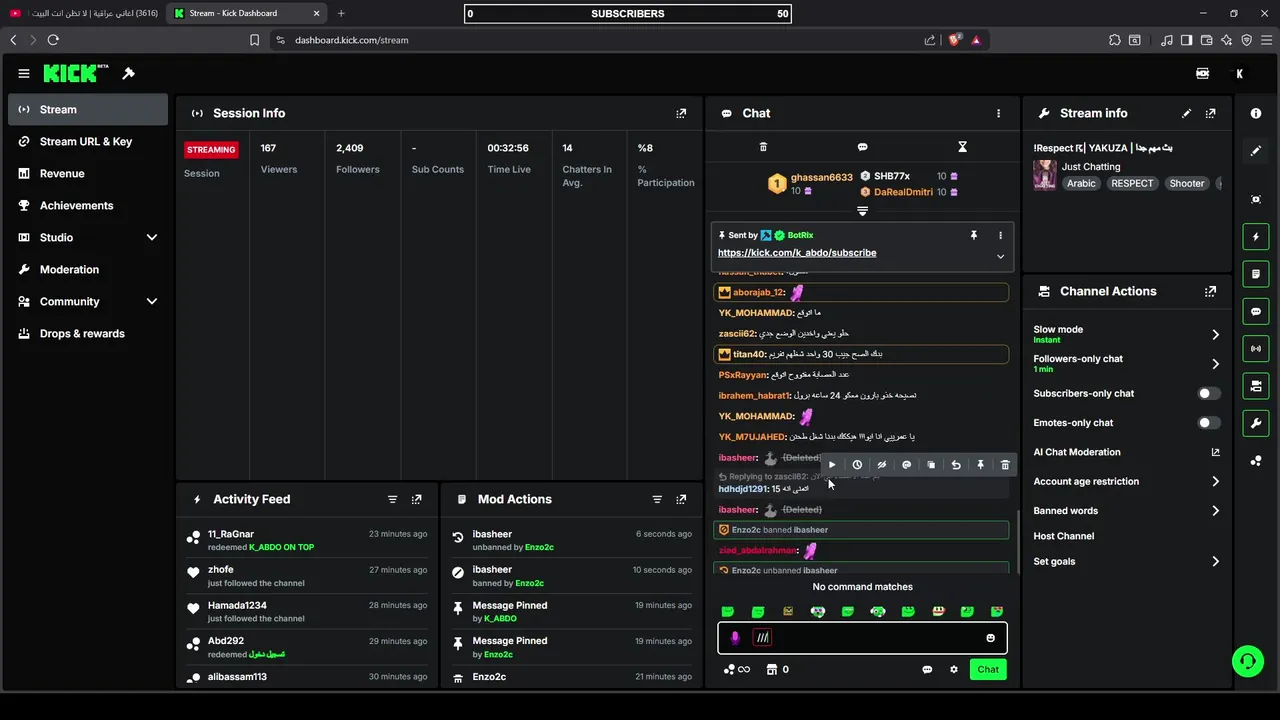This screenshot has width=1280, height=720.
Task: Expand the Studio sidebar section
Action: [x=152, y=237]
